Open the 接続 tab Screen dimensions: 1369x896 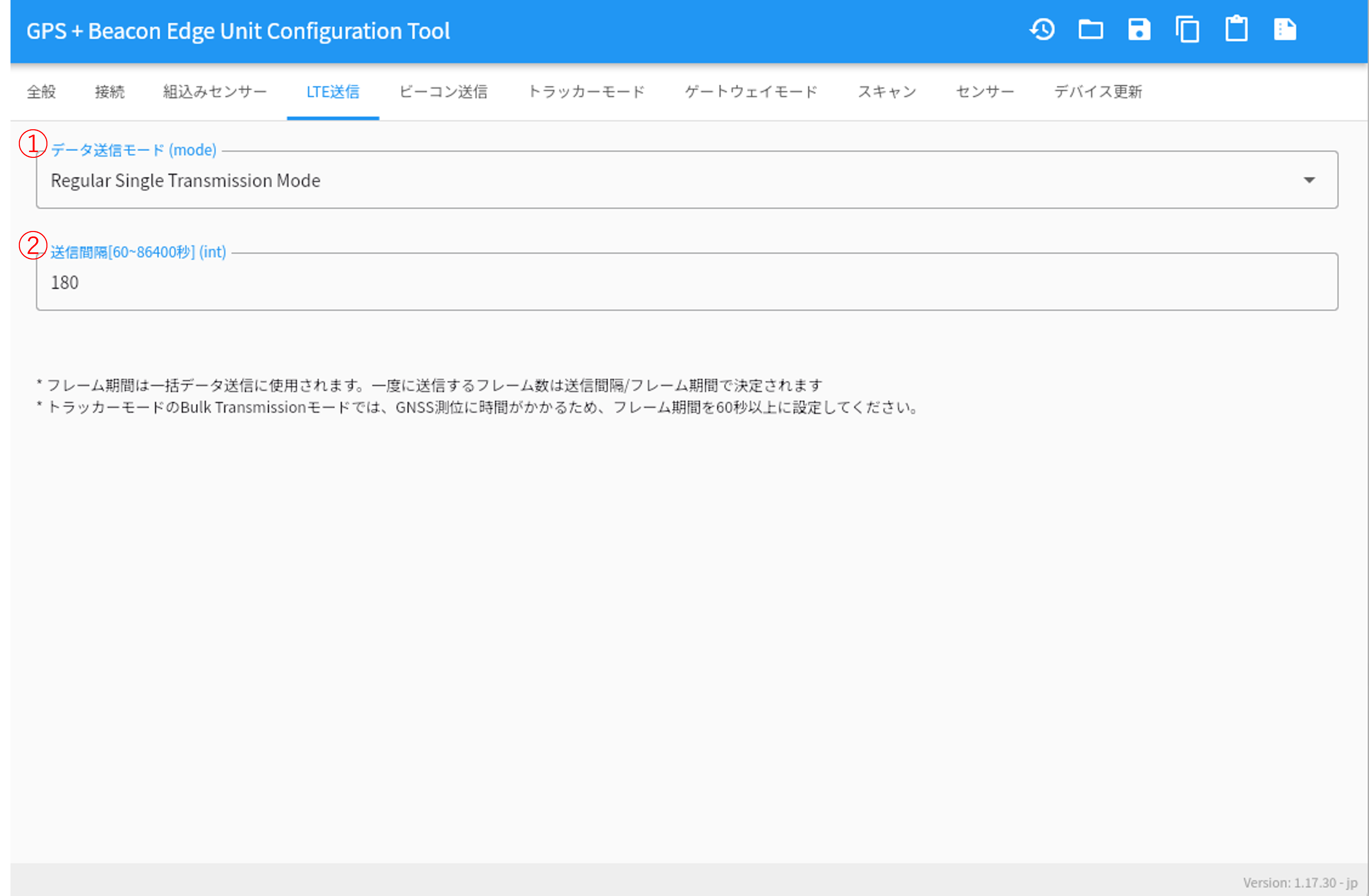109,92
